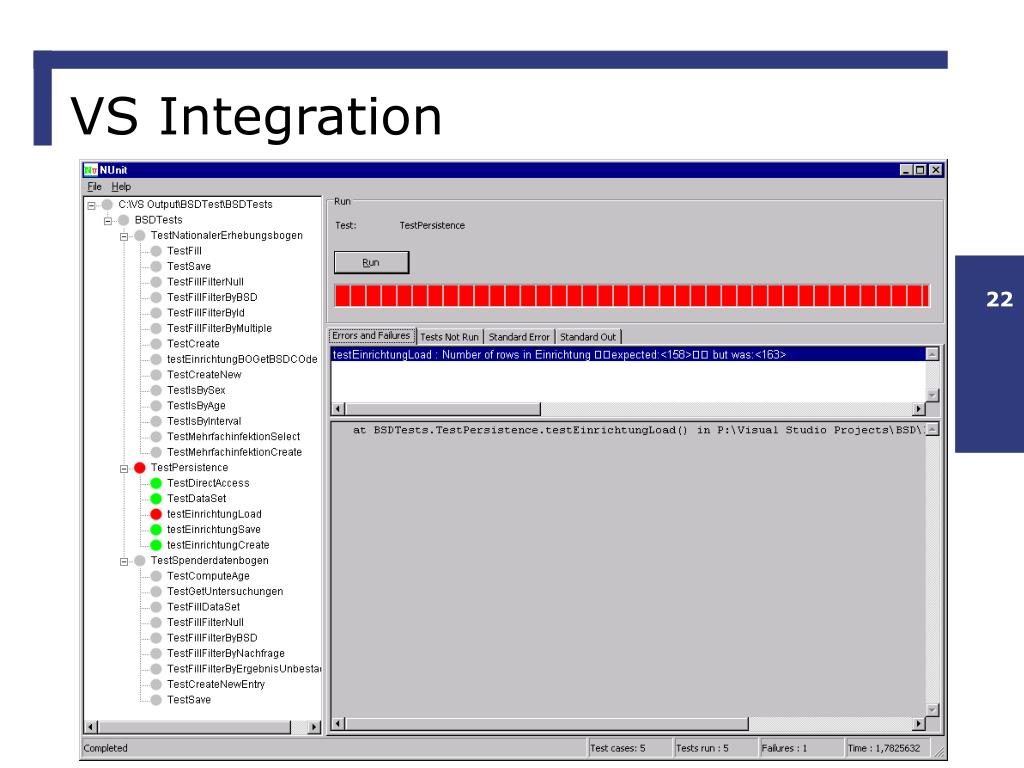Click gray status circle next to TestIsBySex
Screen dimensions: 1024x768
point(156,390)
